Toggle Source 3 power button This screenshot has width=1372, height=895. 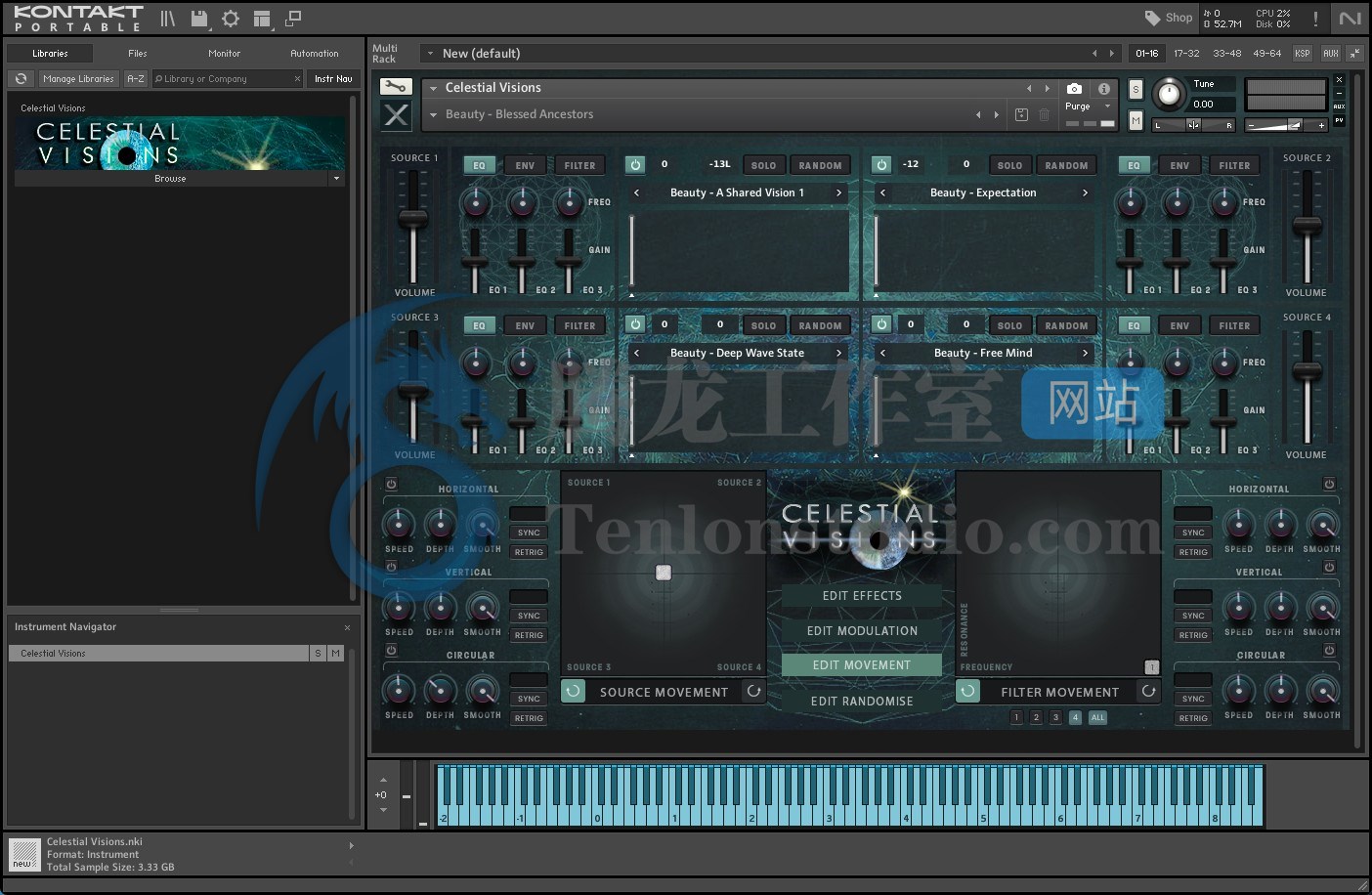coord(635,324)
